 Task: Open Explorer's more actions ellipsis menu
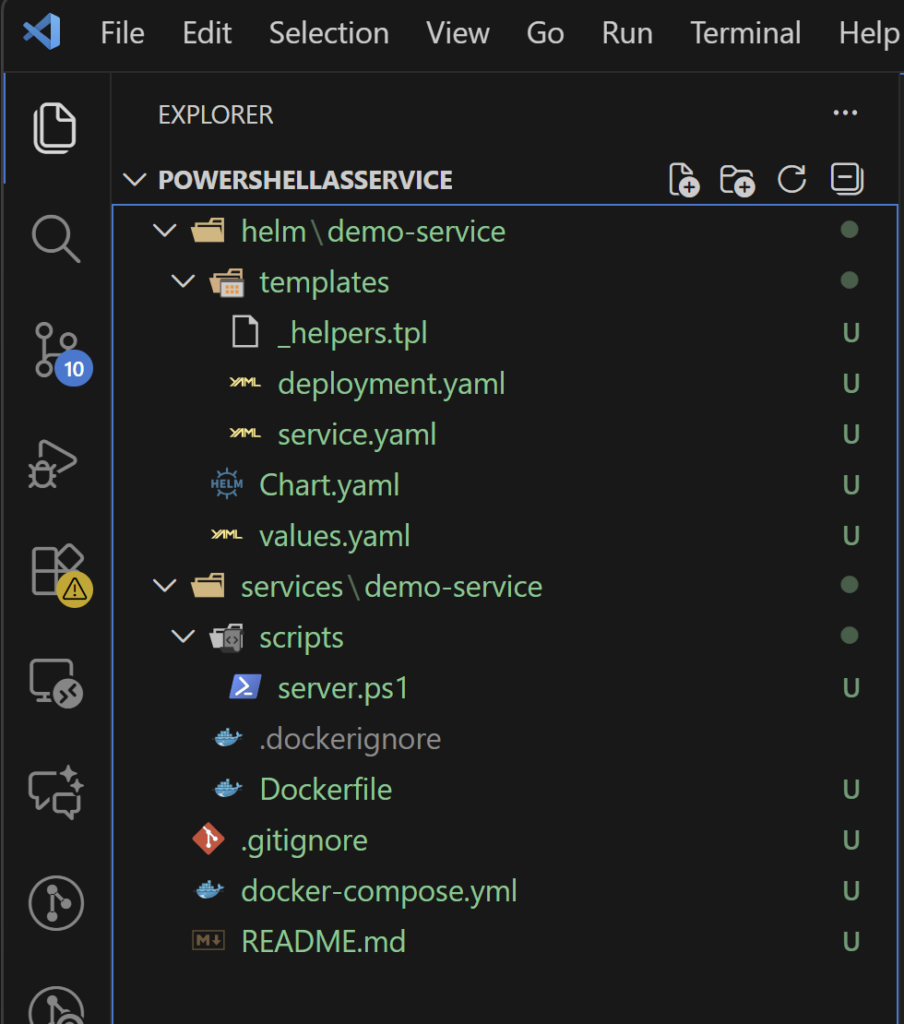(x=845, y=114)
